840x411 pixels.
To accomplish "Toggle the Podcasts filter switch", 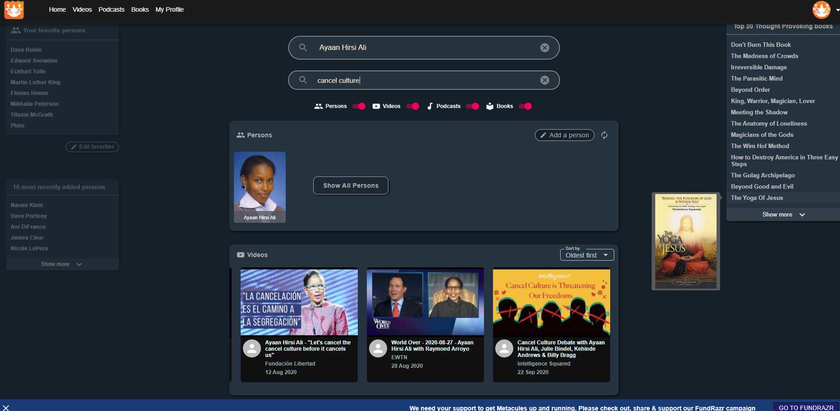I will pos(472,106).
